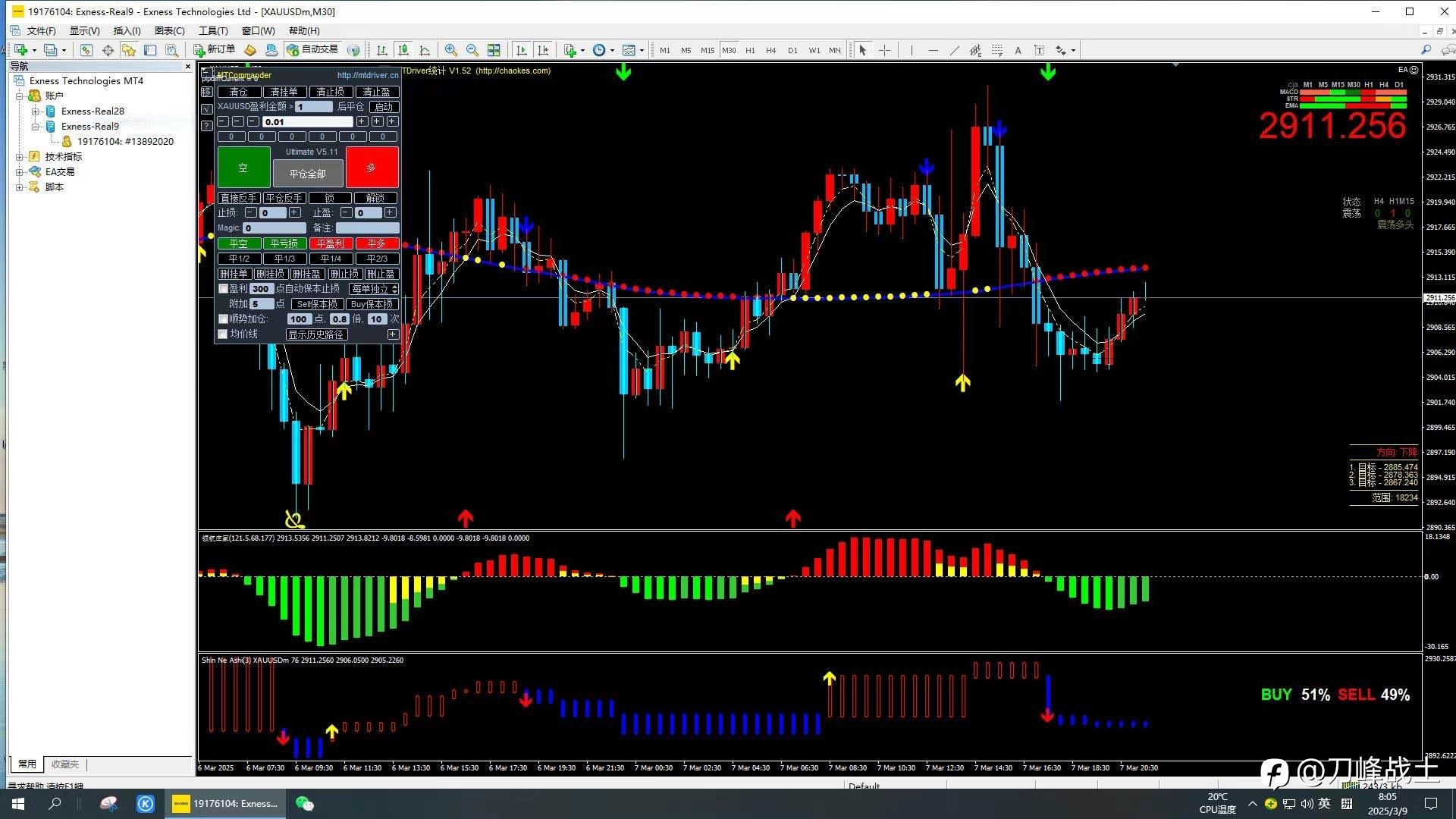Image resolution: width=1456 pixels, height=819 pixels.
Task: Switch chart to candlesticks icon
Action: (x=403, y=50)
